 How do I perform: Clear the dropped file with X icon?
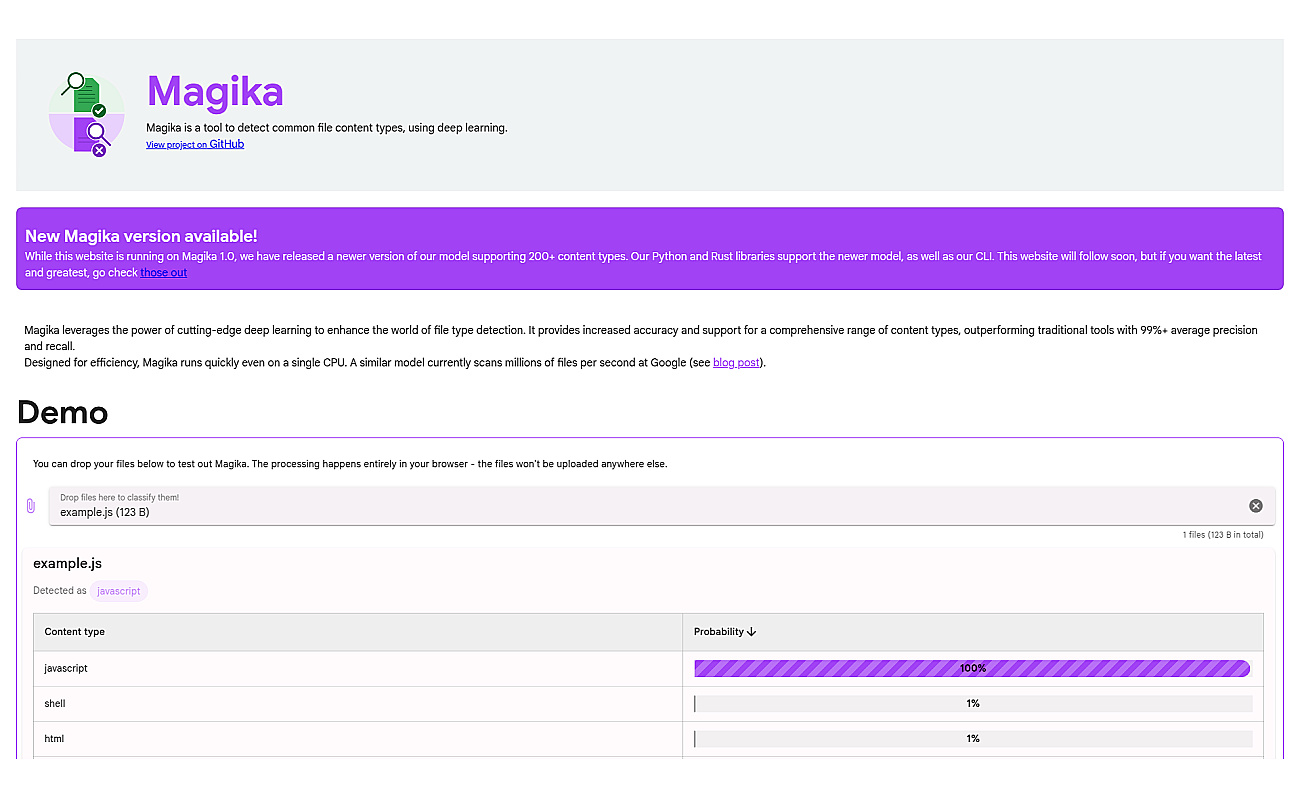[x=1256, y=506]
